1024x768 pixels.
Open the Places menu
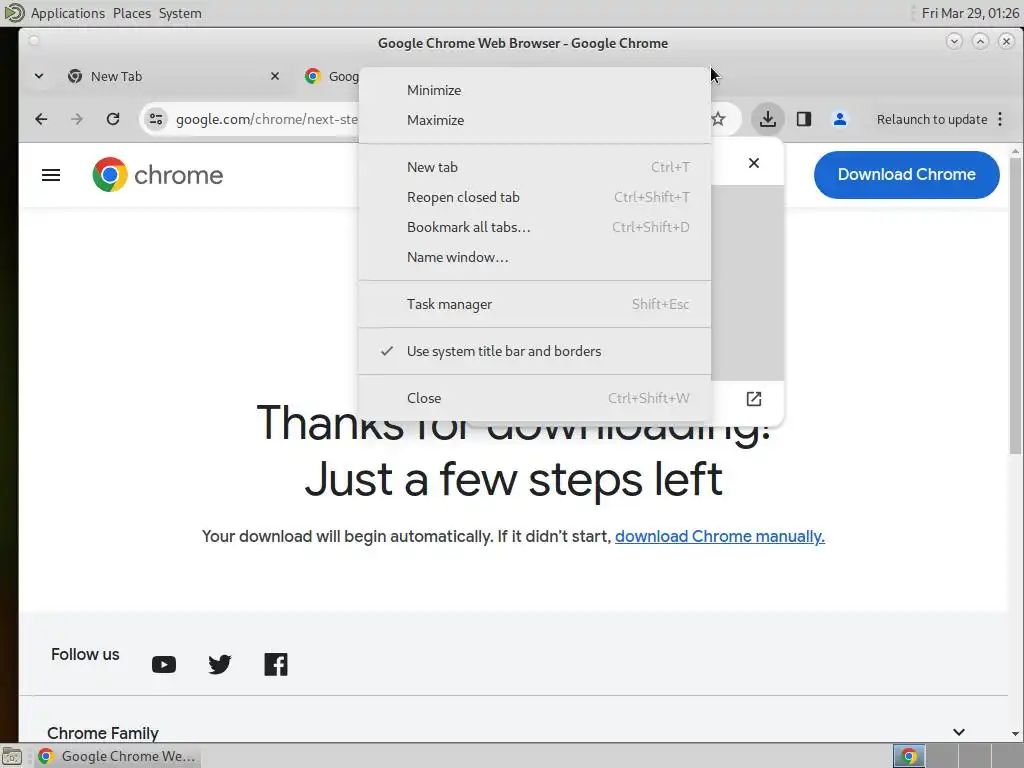(x=132, y=13)
